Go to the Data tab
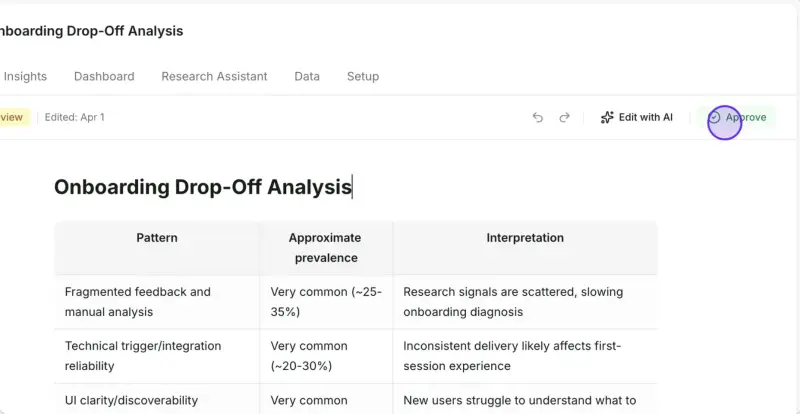The width and height of the screenshot is (800, 414). tap(307, 77)
